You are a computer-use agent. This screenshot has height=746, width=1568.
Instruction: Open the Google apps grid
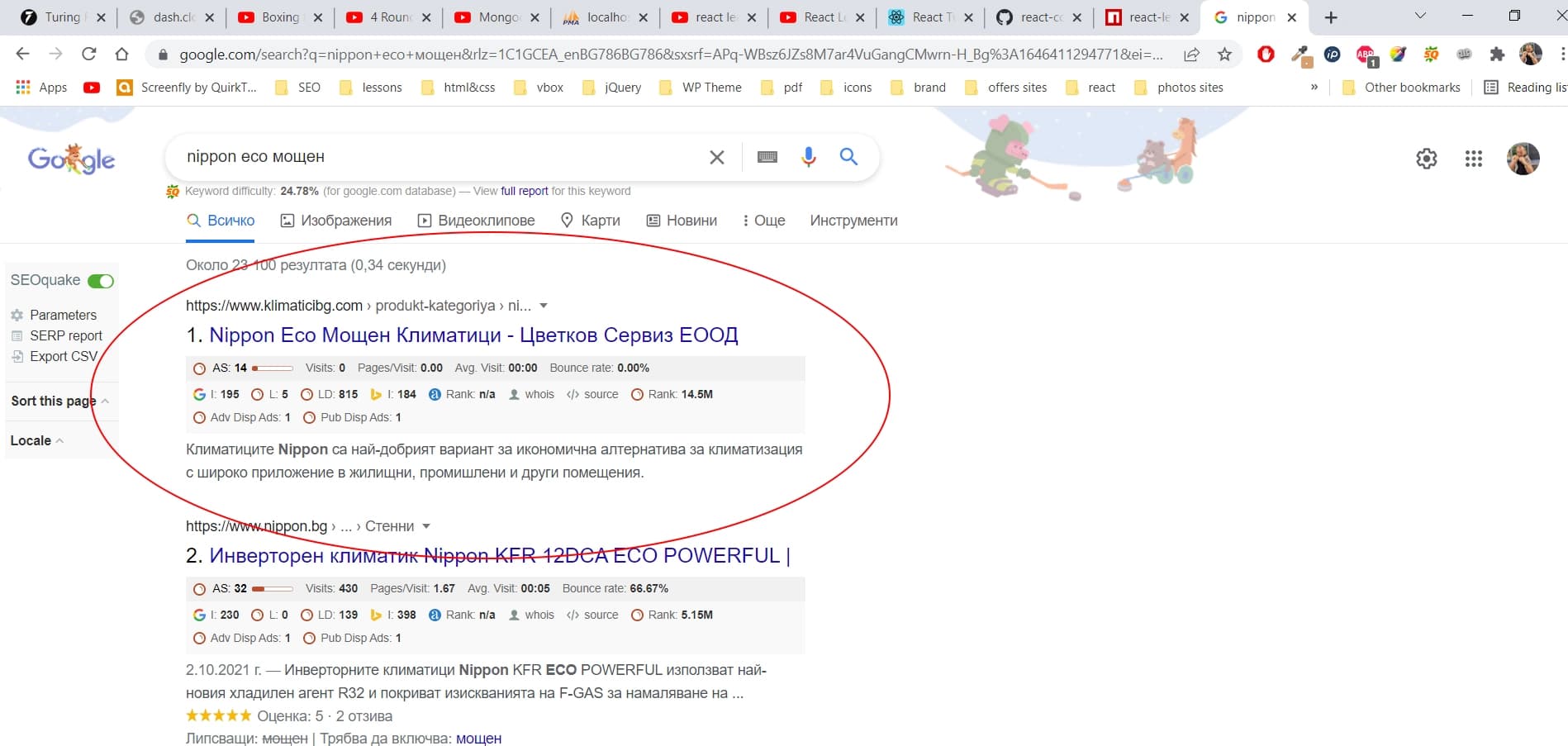[1474, 159]
